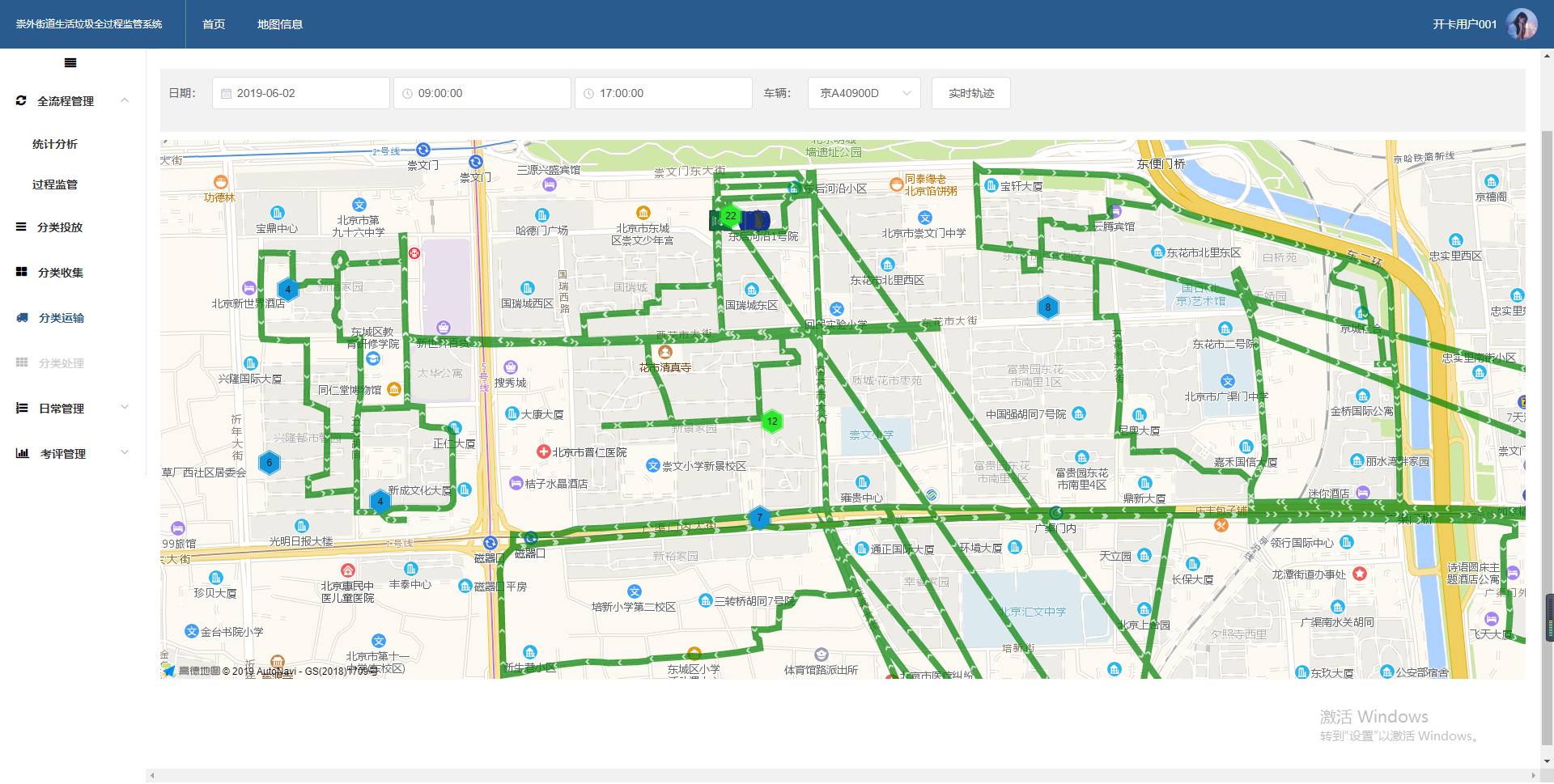
Task: Click the green cluster marker labeled 22
Action: (731, 216)
